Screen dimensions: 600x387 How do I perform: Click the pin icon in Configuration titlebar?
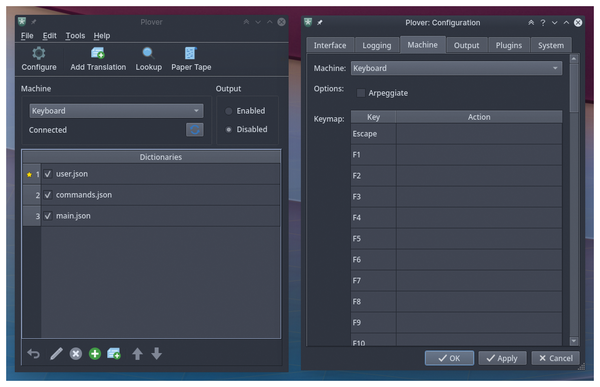click(320, 23)
